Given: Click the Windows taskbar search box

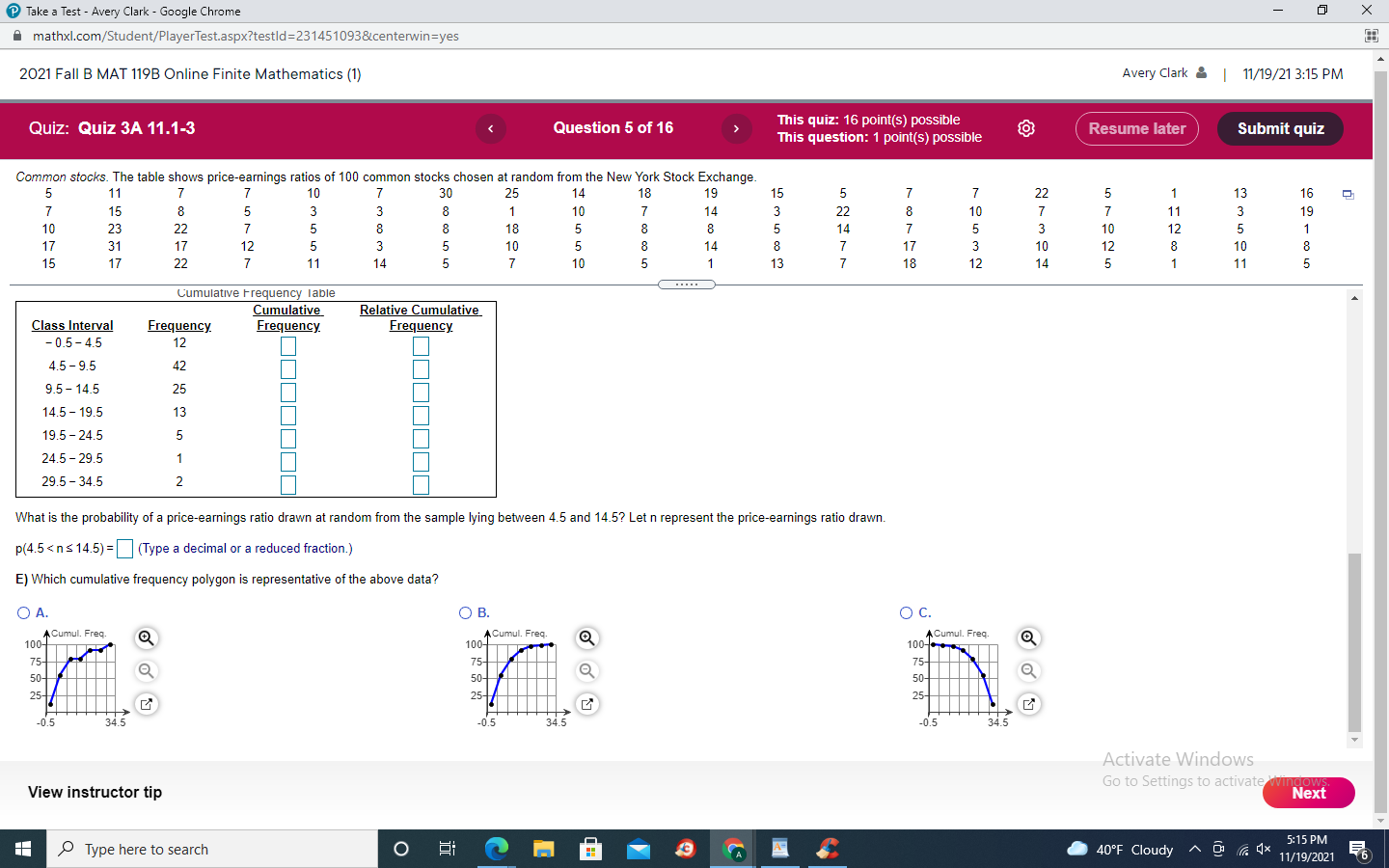Looking at the screenshot, I should [212, 849].
